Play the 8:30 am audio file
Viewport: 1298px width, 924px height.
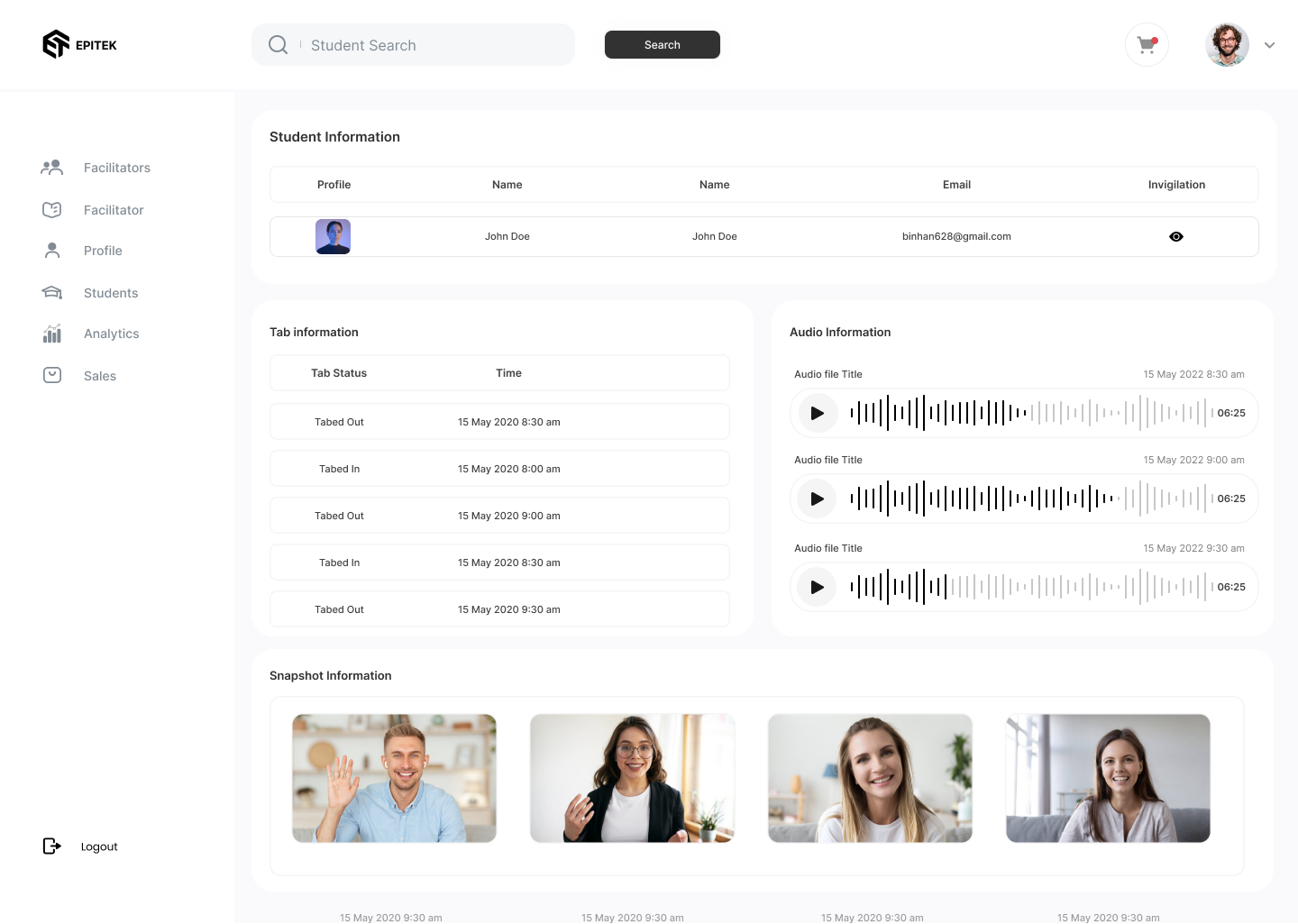[x=818, y=413]
